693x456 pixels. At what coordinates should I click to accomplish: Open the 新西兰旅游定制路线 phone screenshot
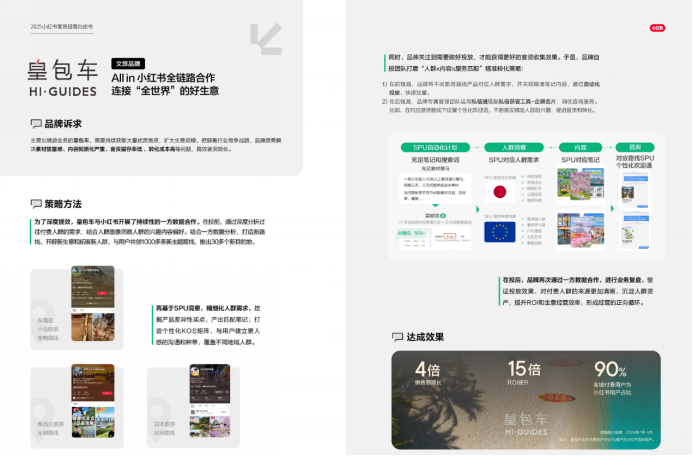click(93, 401)
